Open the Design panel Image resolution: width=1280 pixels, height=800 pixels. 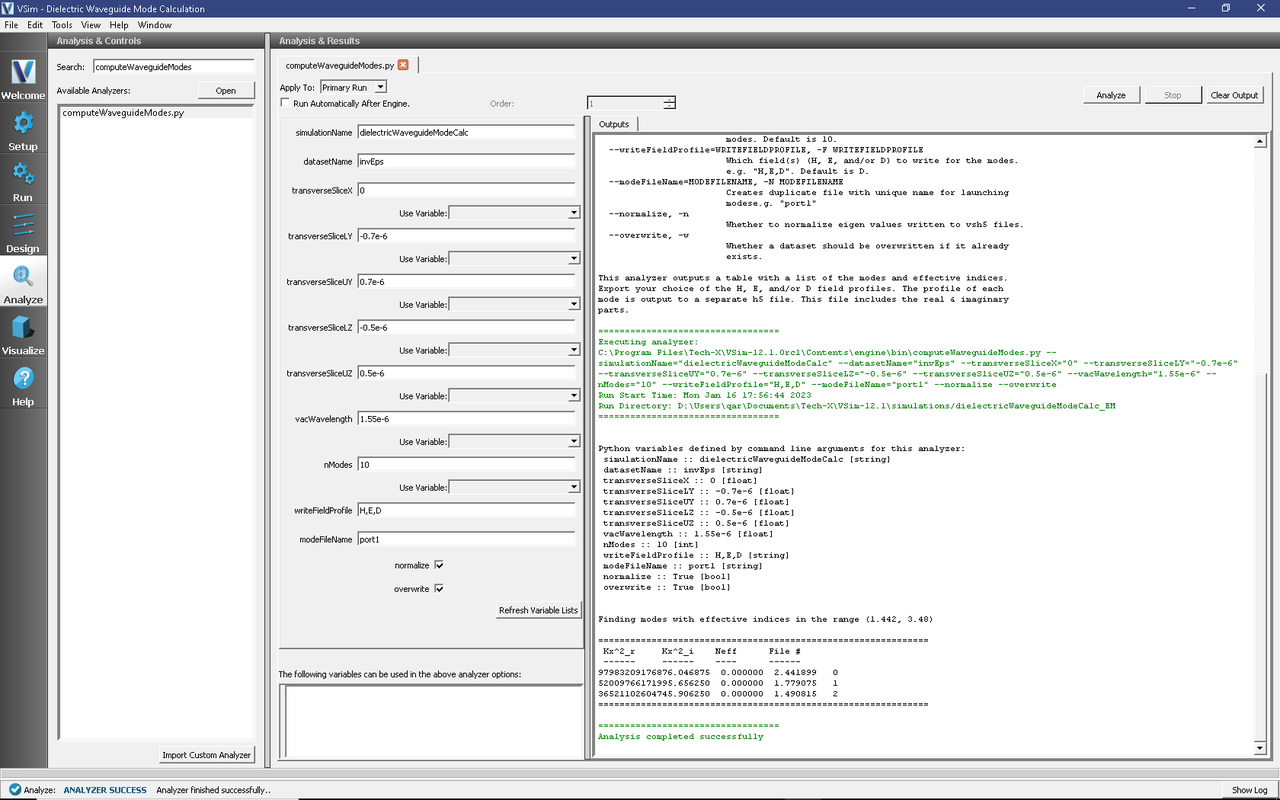(x=22, y=233)
